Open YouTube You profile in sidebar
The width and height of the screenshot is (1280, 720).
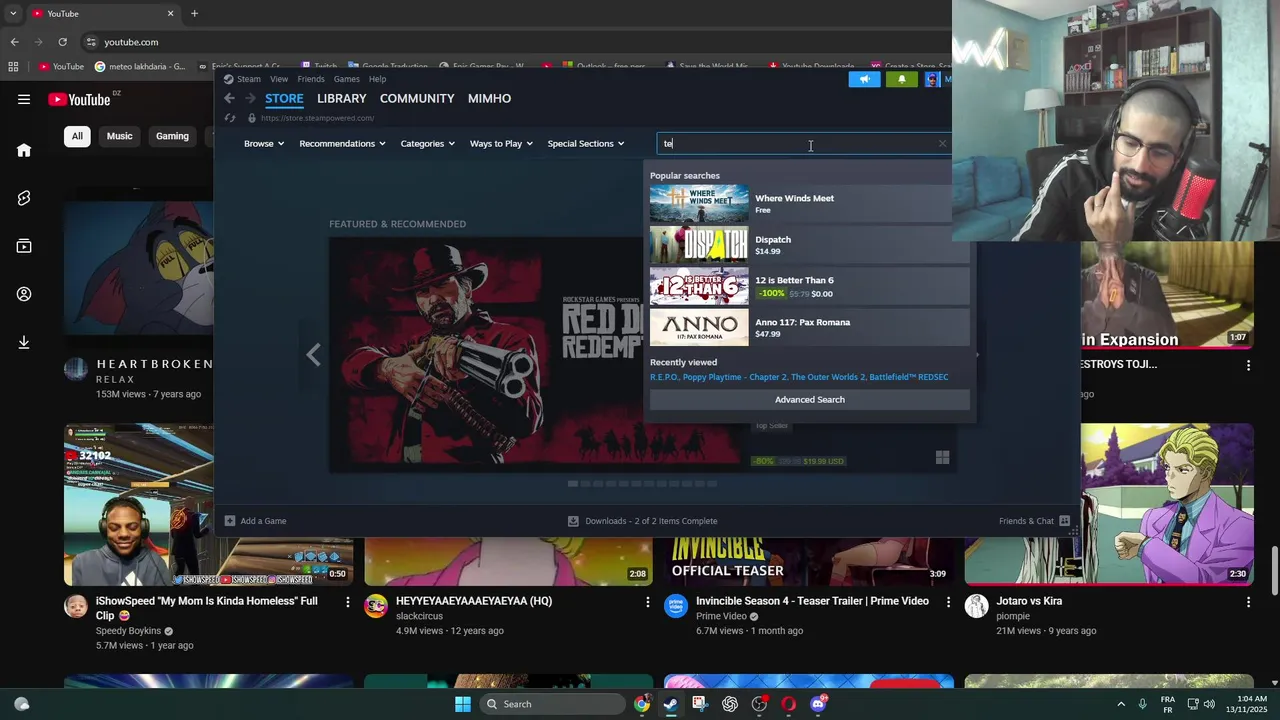24,294
